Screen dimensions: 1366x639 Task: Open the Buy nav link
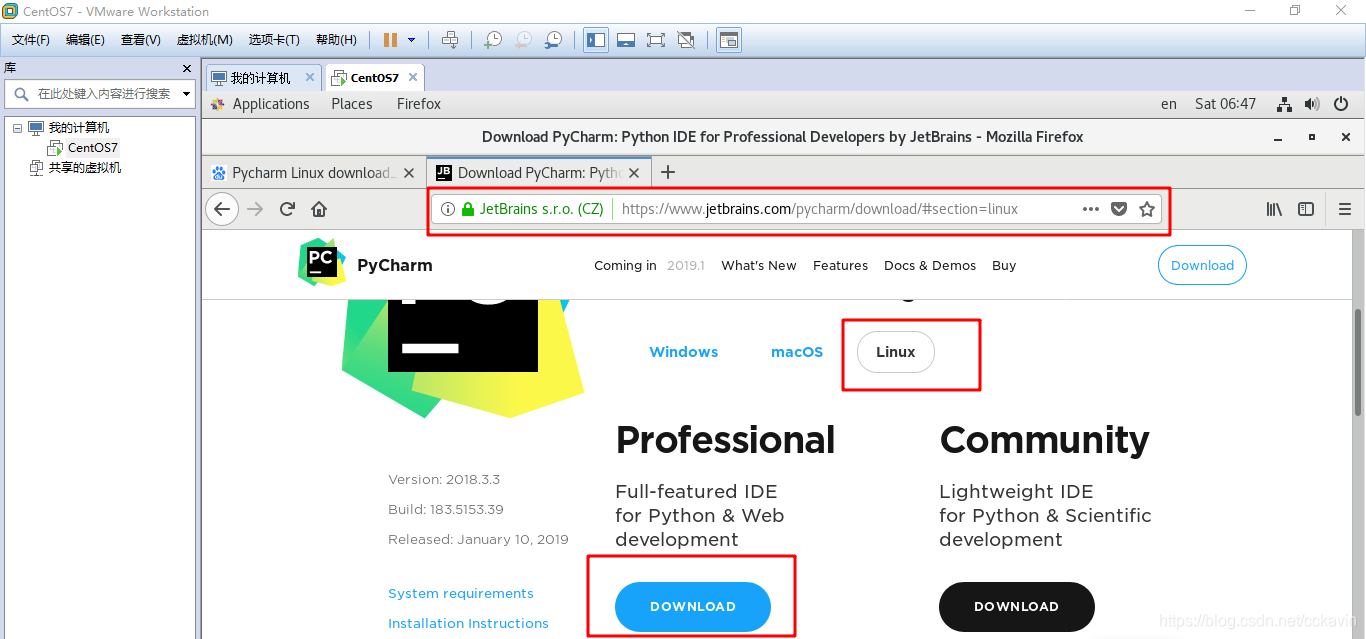pos(1004,266)
